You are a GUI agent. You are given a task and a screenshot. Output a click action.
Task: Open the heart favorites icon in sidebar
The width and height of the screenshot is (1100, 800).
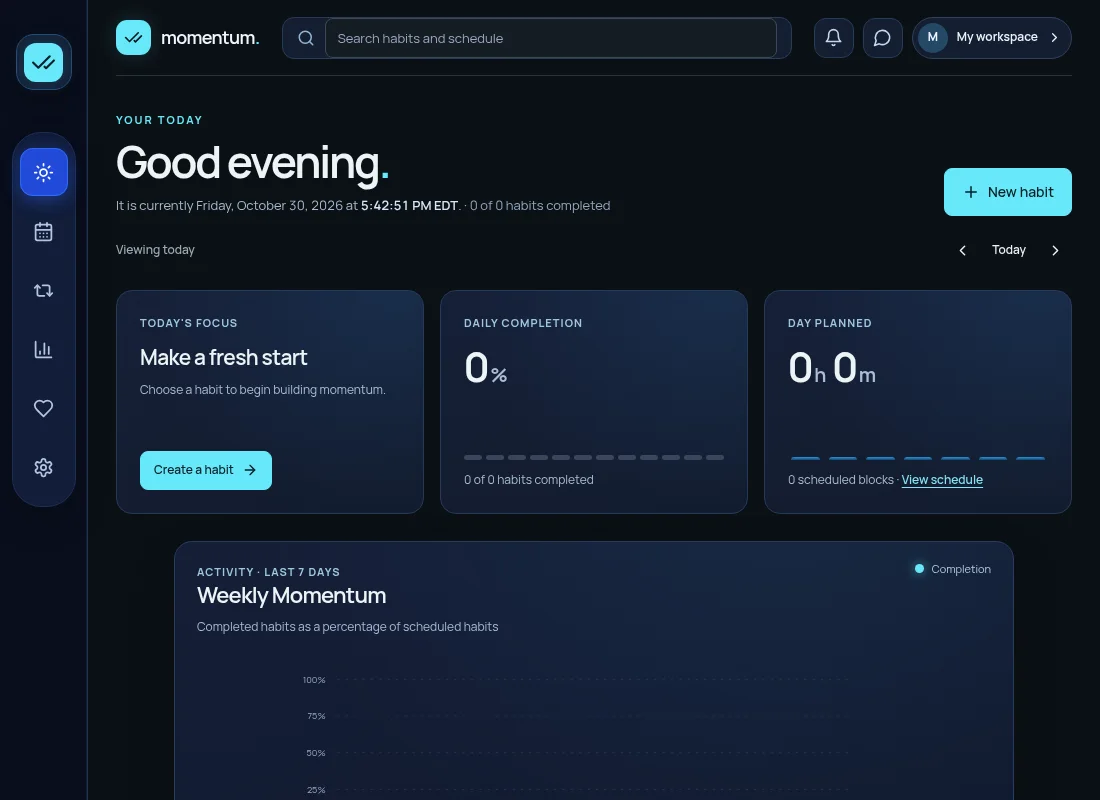pyautogui.click(x=43, y=408)
